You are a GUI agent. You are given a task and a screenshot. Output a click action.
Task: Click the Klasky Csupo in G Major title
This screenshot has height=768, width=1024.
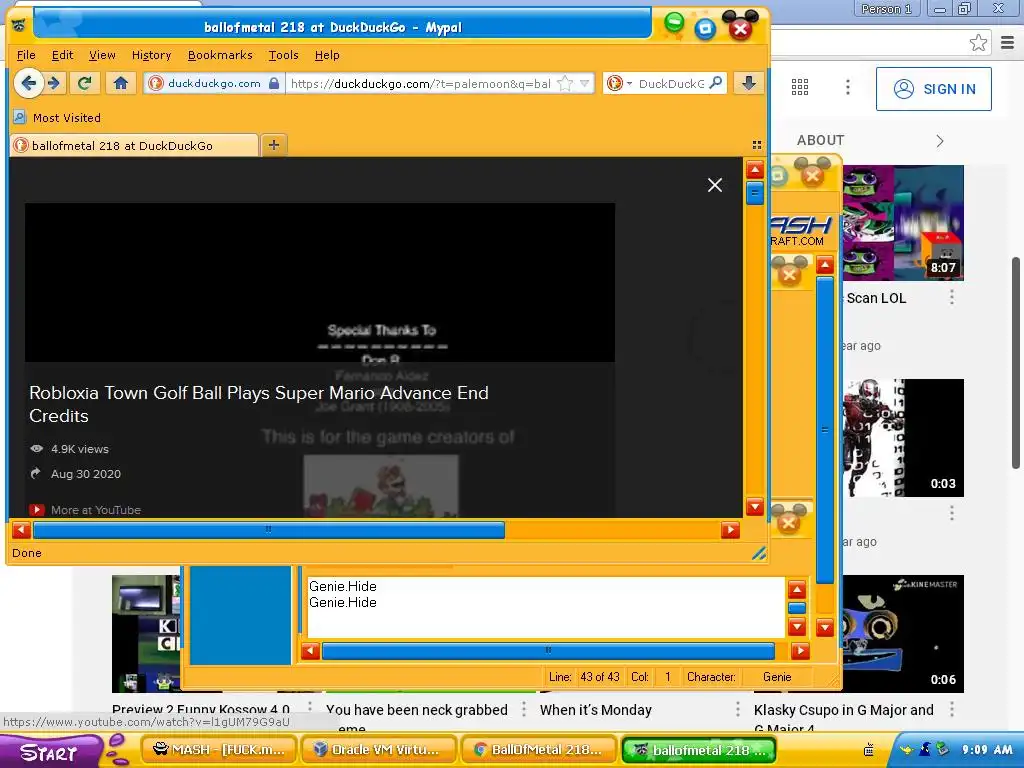(x=844, y=718)
